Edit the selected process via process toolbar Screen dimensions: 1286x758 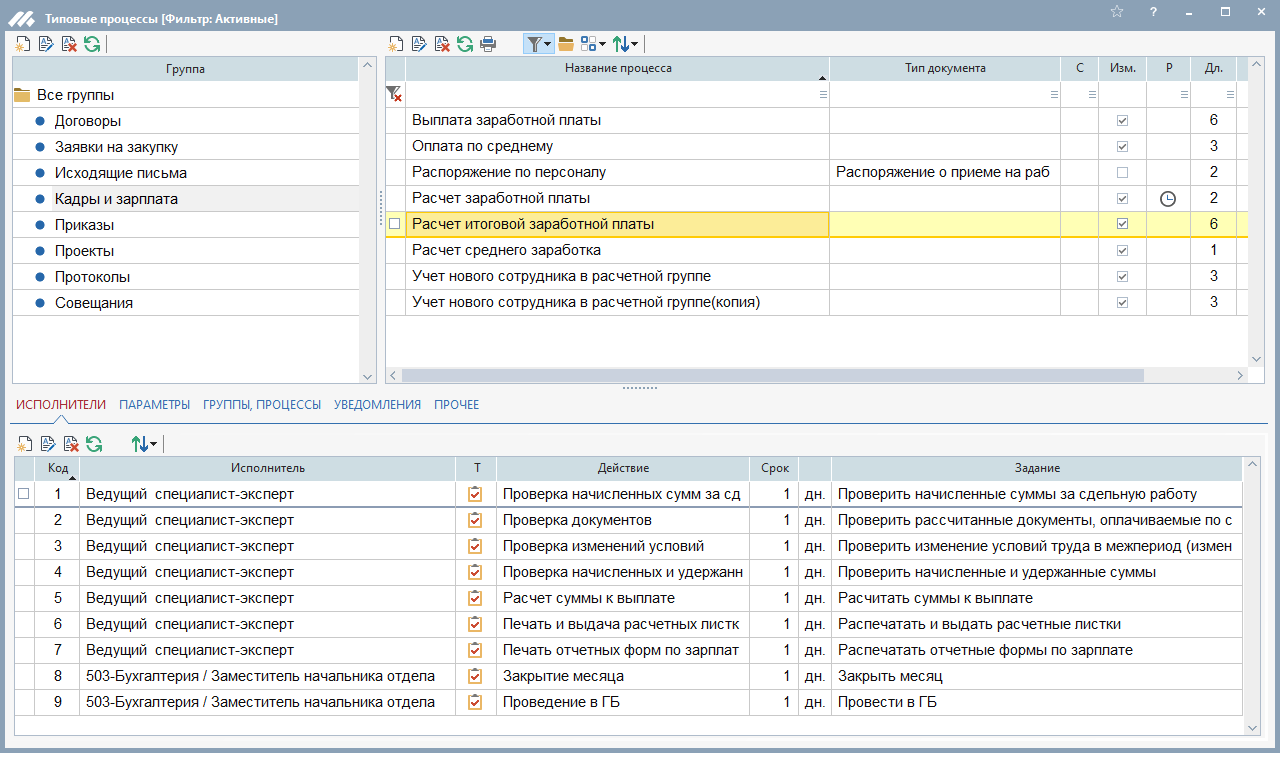[x=419, y=44]
